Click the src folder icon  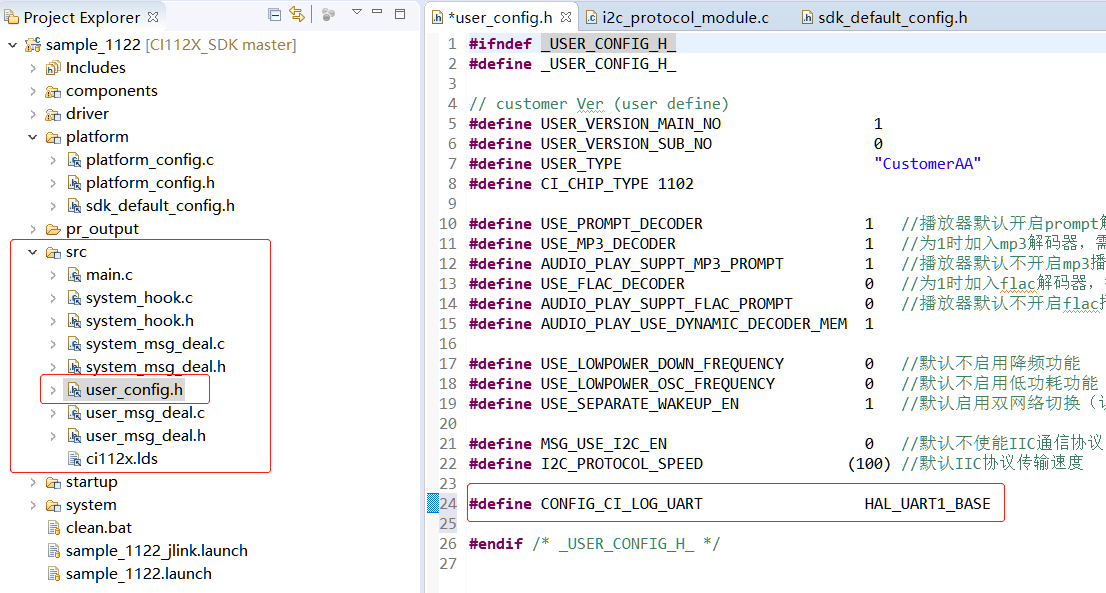[53, 252]
